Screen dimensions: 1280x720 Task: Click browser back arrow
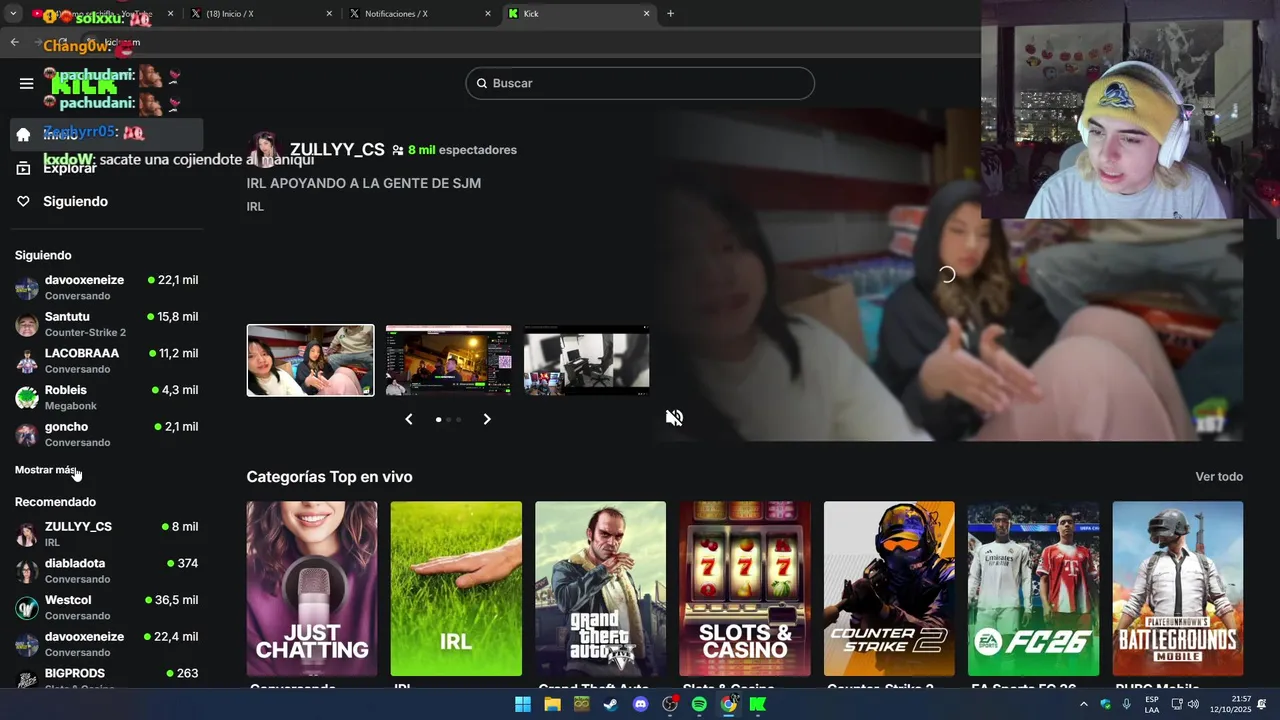click(15, 43)
